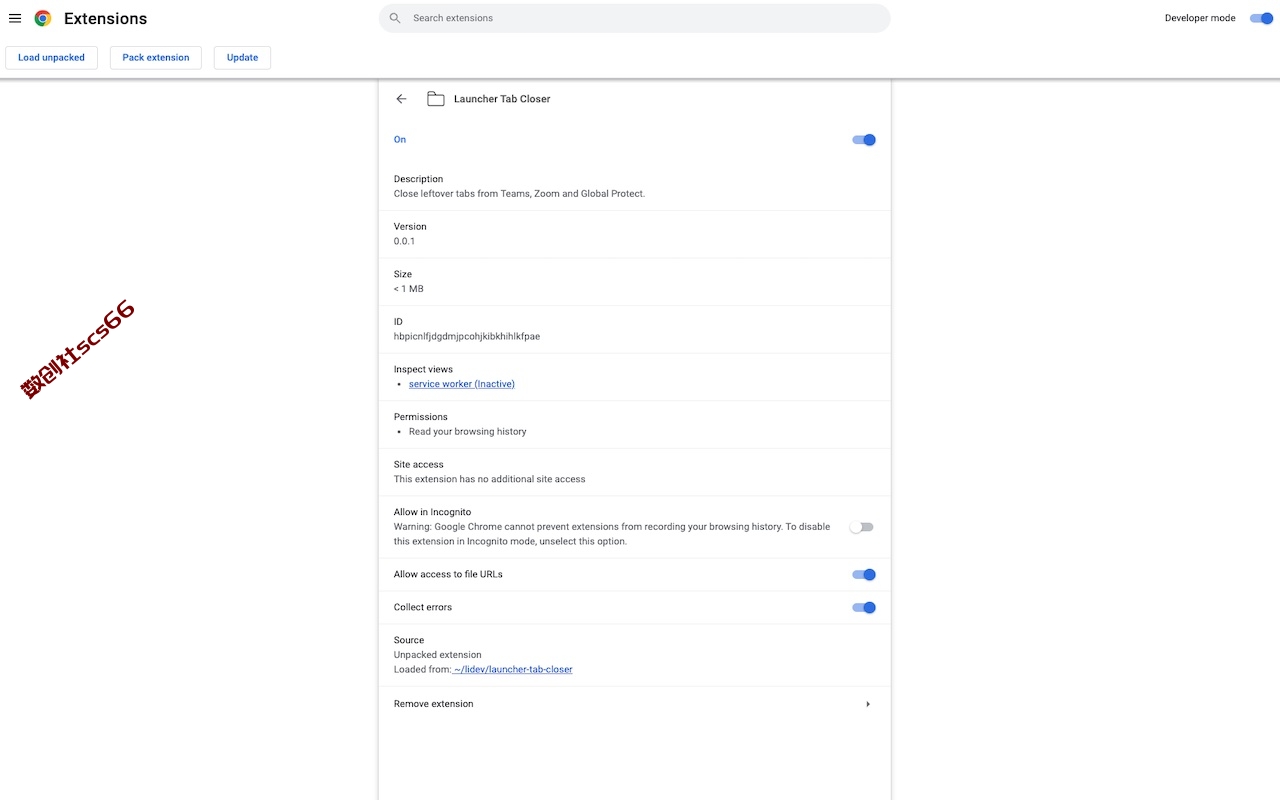The width and height of the screenshot is (1280, 800).
Task: Click Pack extension button
Action: pyautogui.click(x=156, y=58)
